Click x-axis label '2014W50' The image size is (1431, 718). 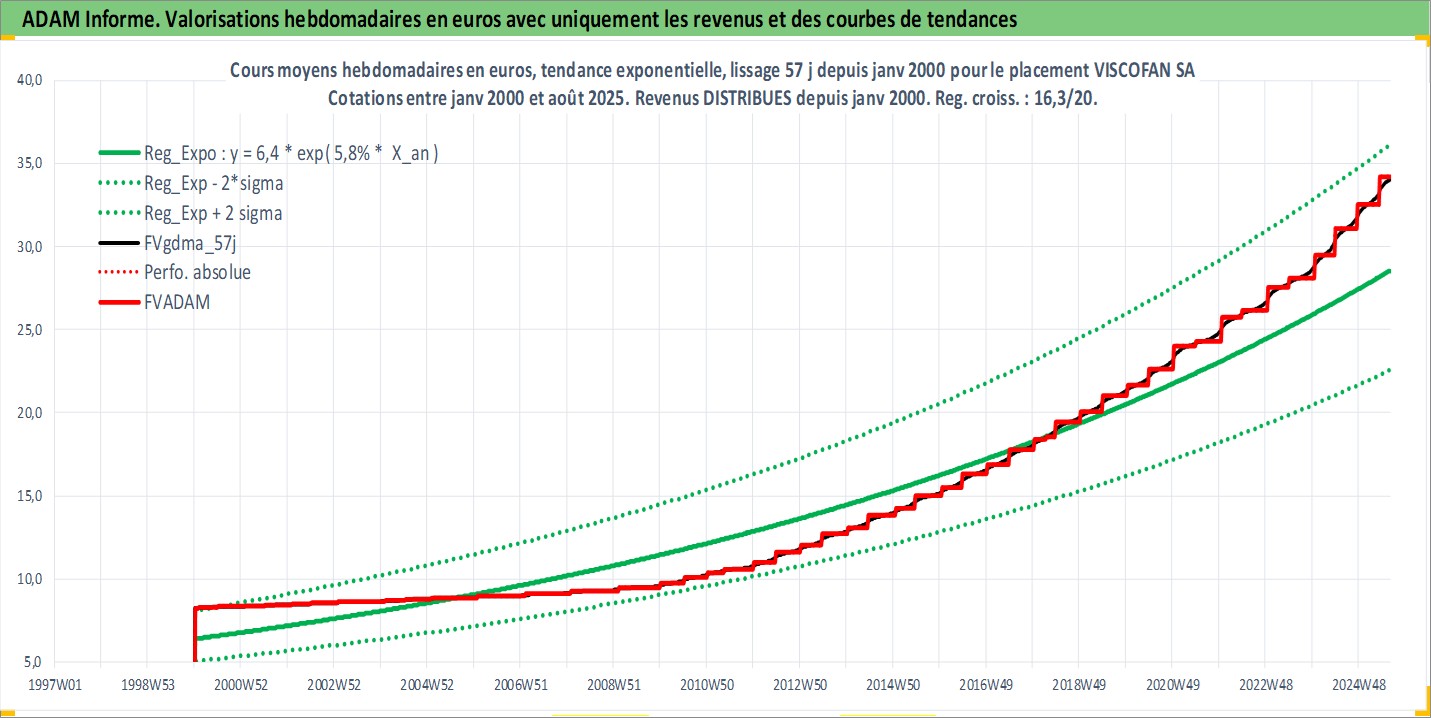pos(893,685)
